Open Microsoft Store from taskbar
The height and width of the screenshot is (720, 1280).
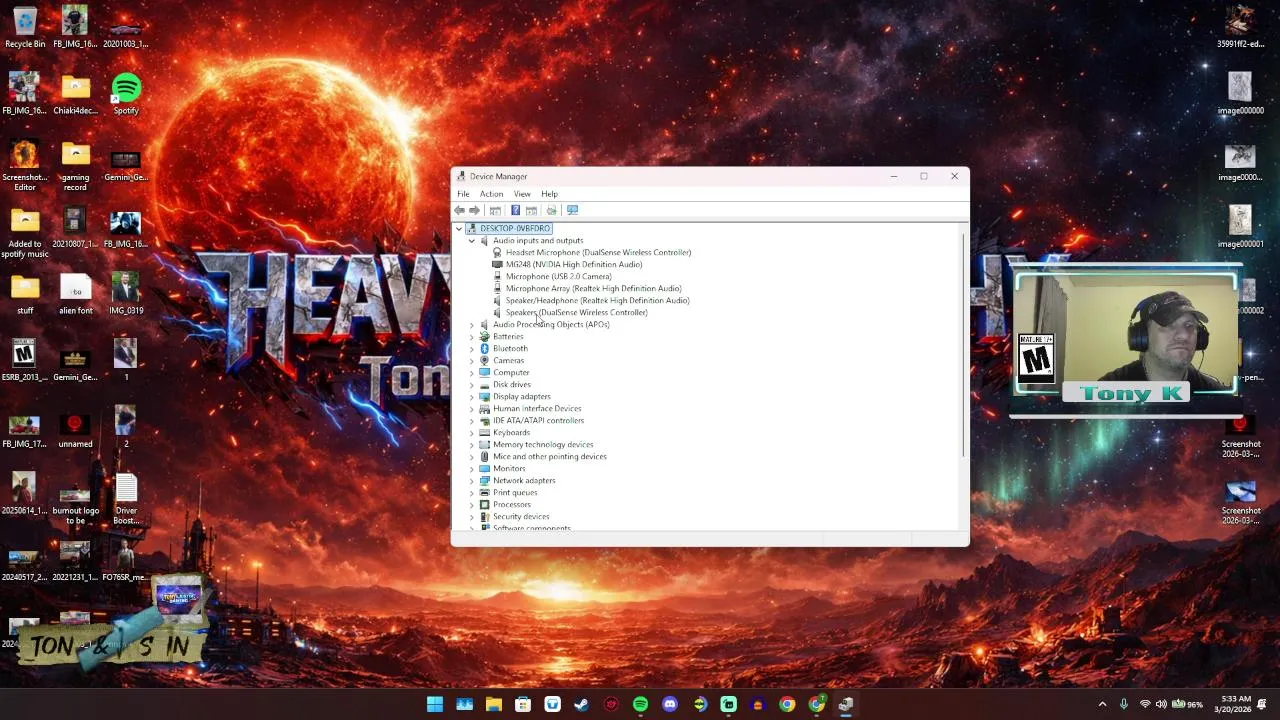point(523,705)
